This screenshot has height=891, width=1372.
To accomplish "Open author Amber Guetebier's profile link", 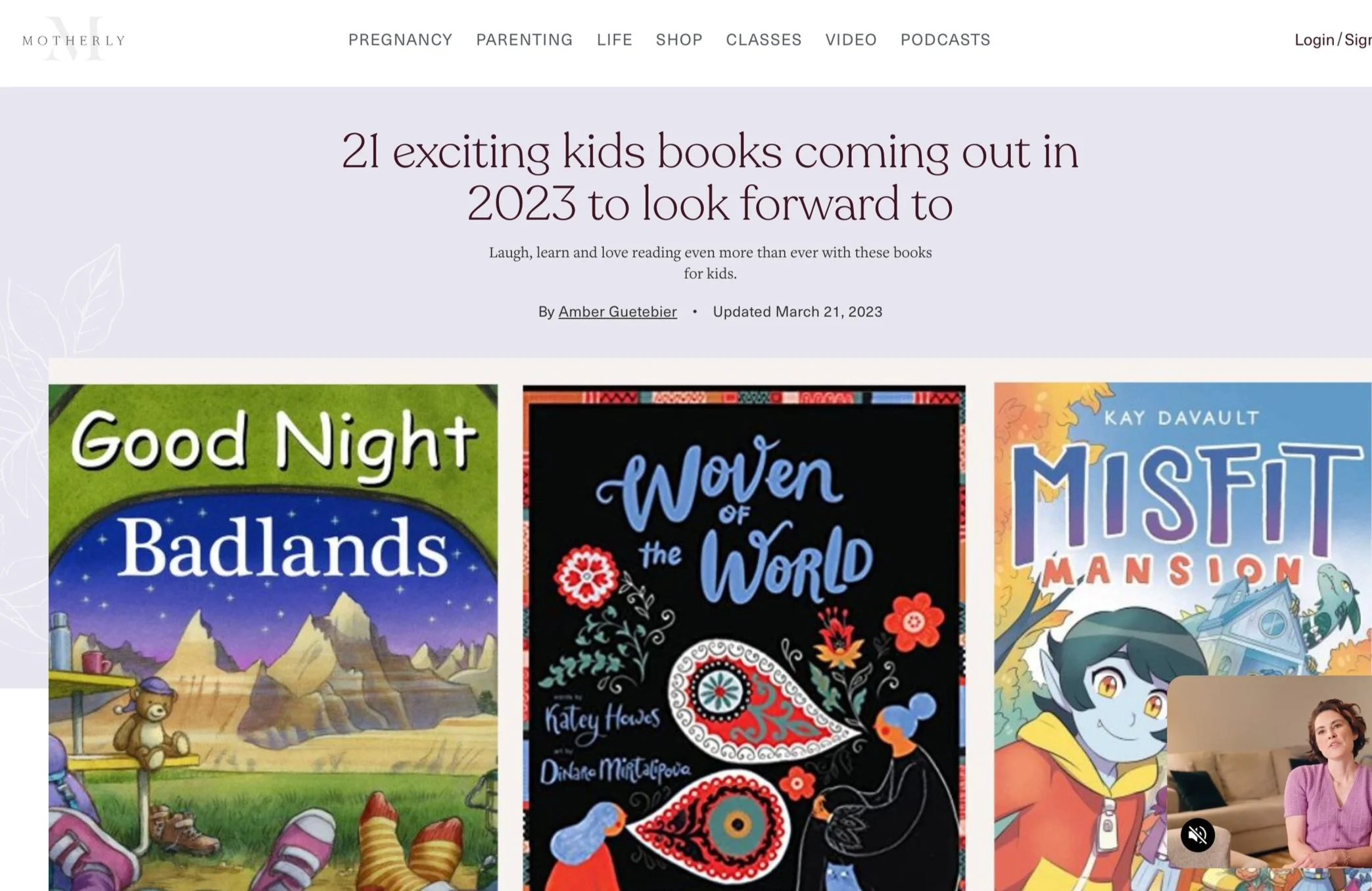I will click(617, 311).
